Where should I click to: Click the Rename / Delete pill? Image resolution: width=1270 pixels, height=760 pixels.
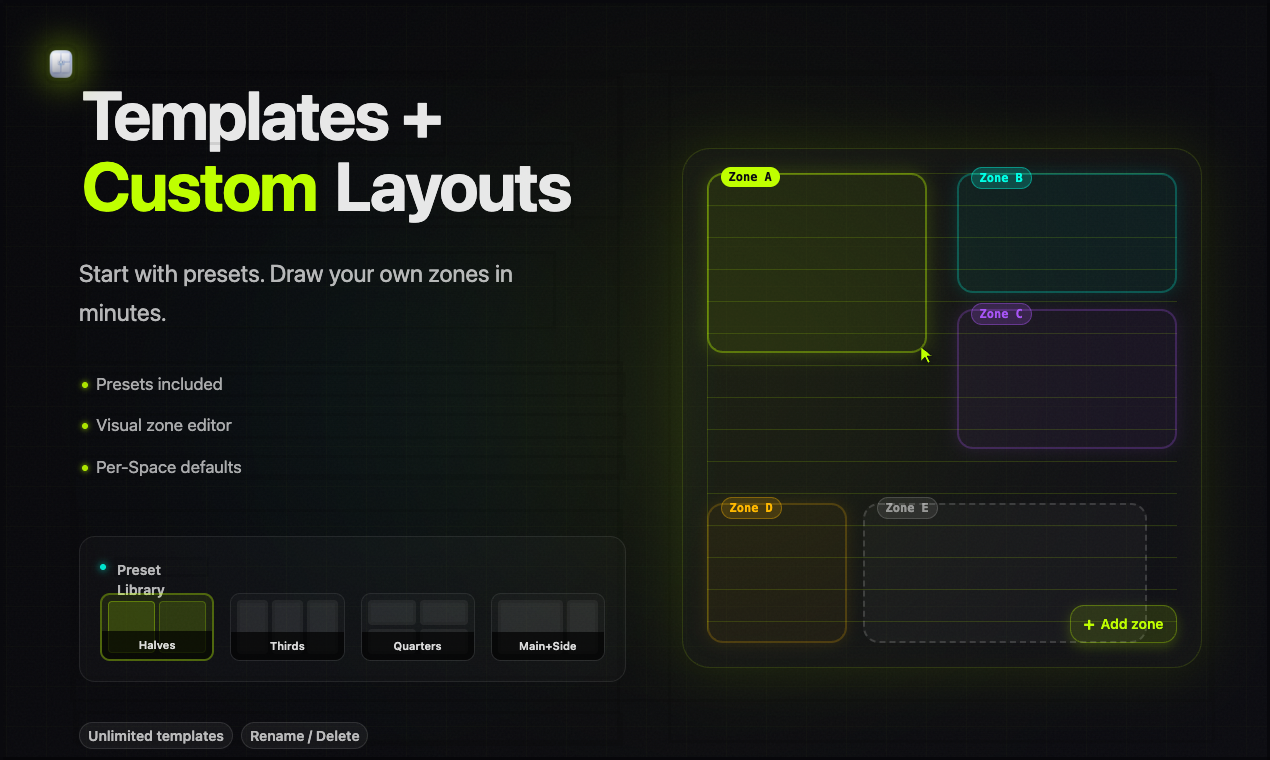point(304,735)
